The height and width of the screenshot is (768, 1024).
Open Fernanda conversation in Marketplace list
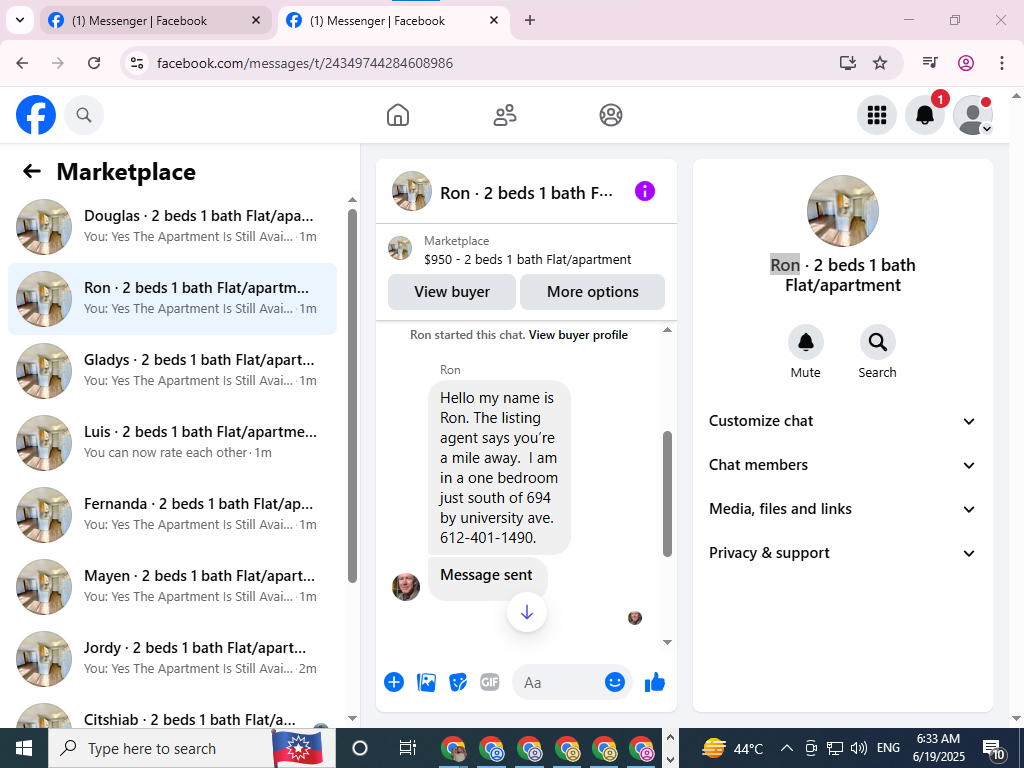click(x=172, y=515)
